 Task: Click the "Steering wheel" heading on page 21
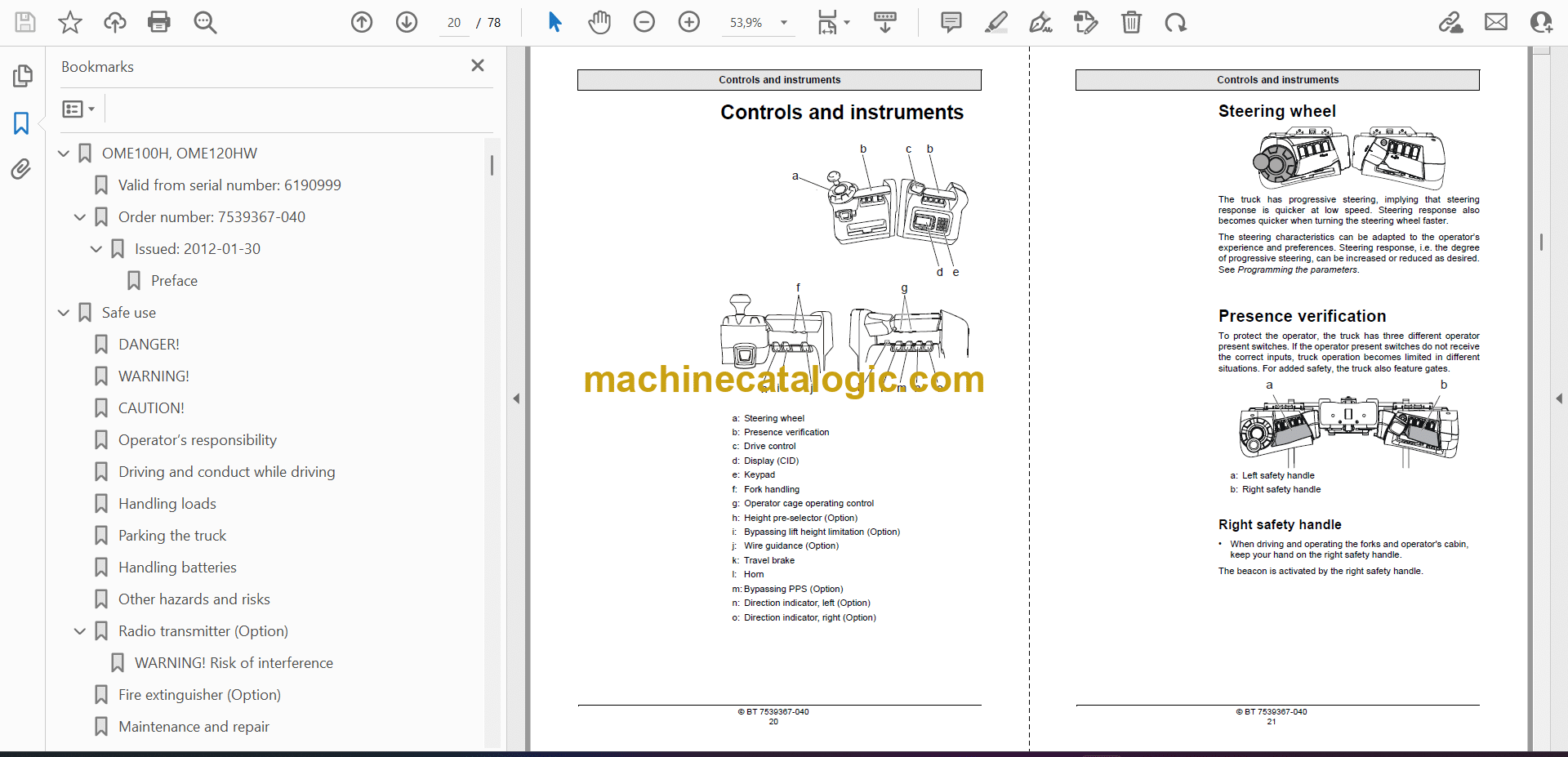tap(1276, 111)
